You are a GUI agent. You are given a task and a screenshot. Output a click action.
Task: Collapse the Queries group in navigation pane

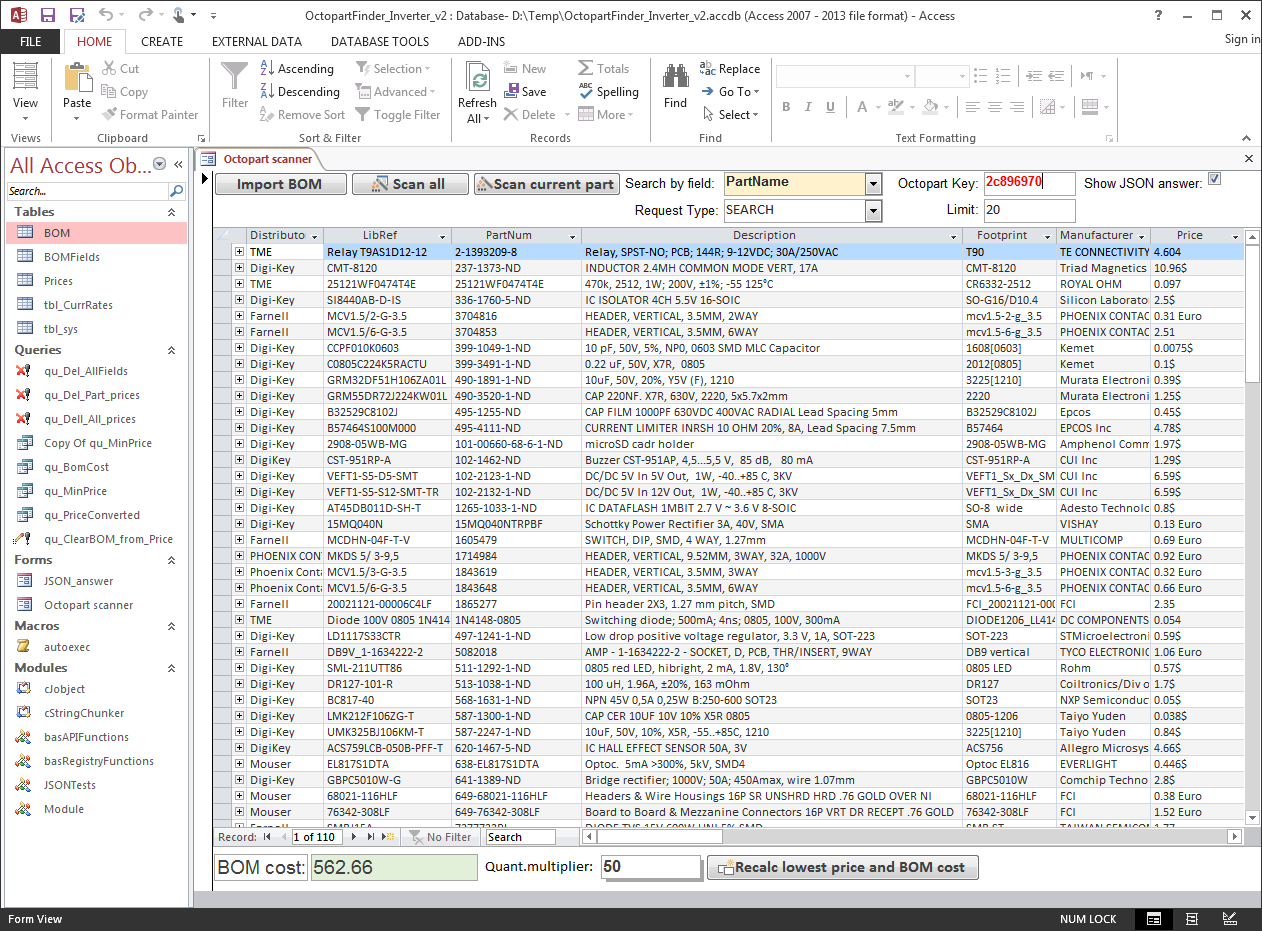171,350
